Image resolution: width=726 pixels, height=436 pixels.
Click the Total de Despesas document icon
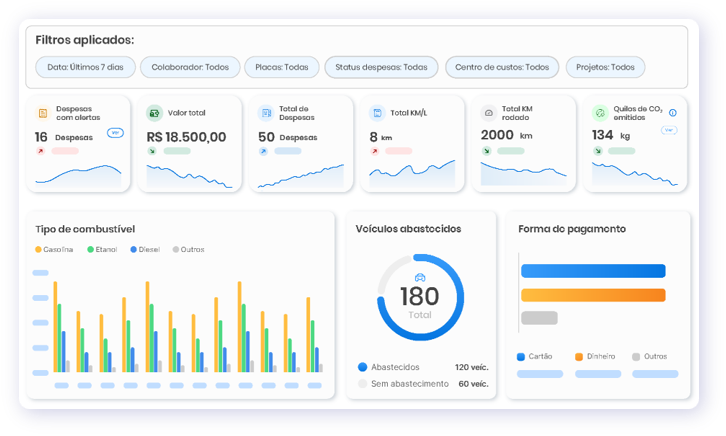[266, 113]
